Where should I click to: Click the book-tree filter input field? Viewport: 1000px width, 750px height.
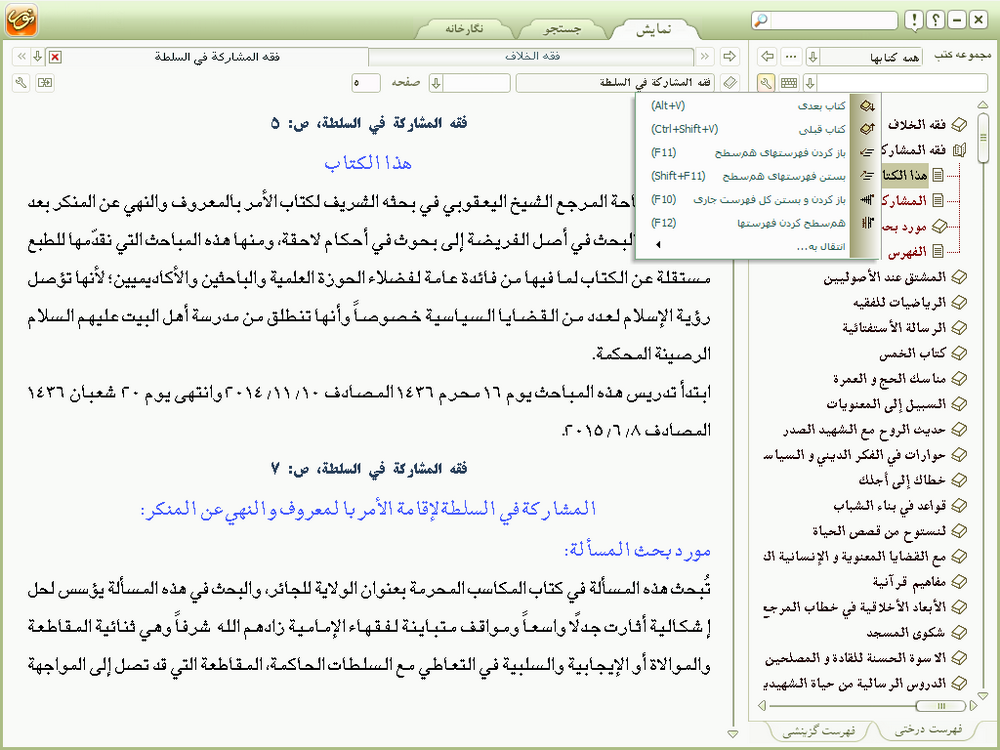pos(902,82)
